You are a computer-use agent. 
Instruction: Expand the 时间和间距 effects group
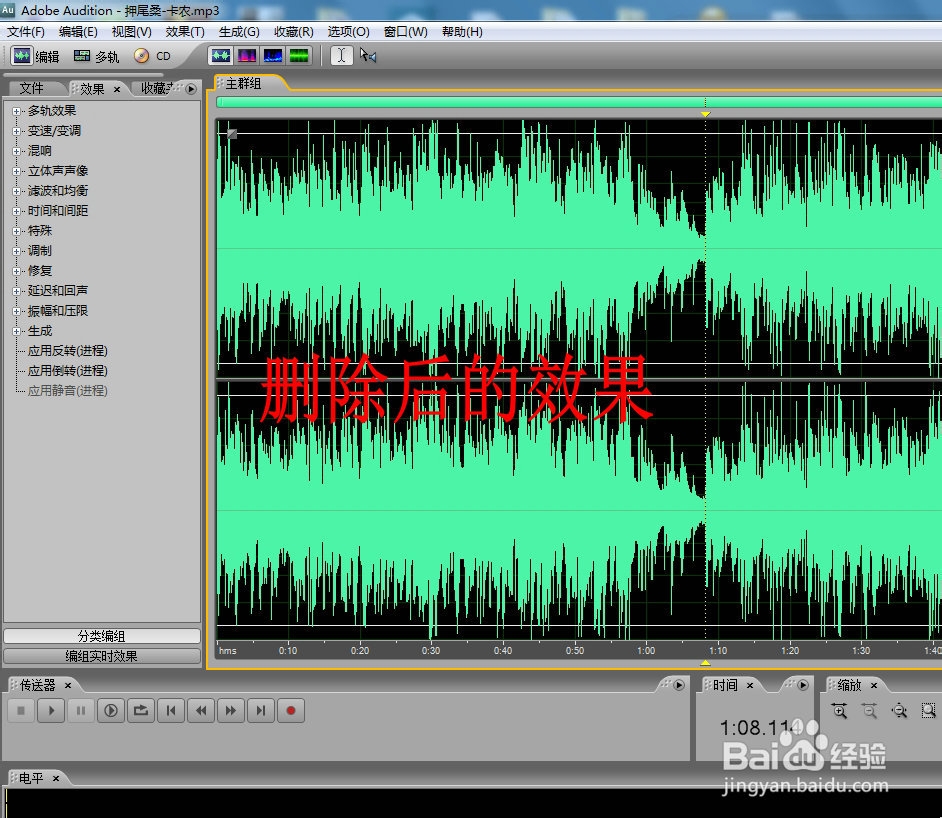tap(16, 211)
